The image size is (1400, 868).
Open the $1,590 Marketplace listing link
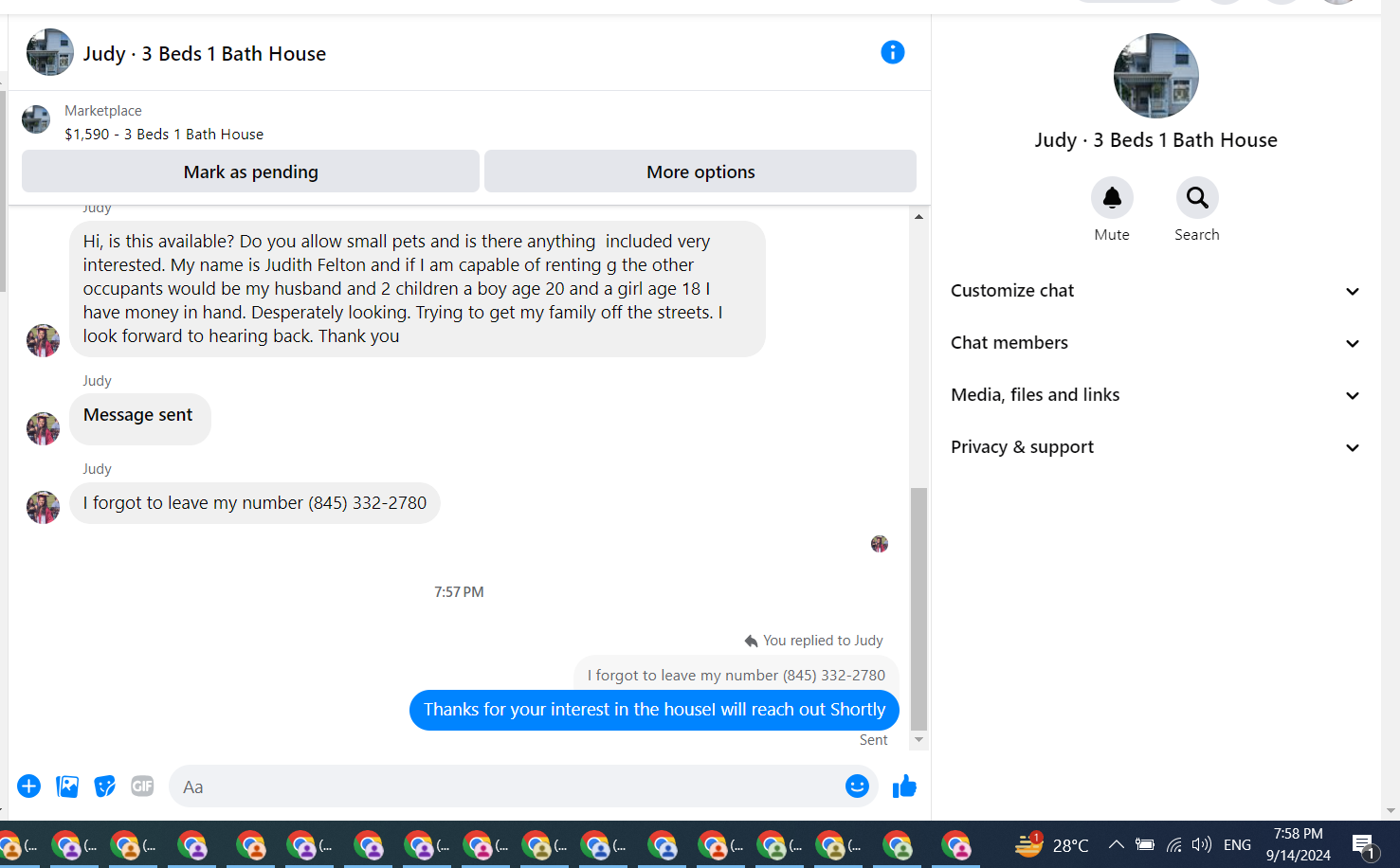tap(164, 135)
